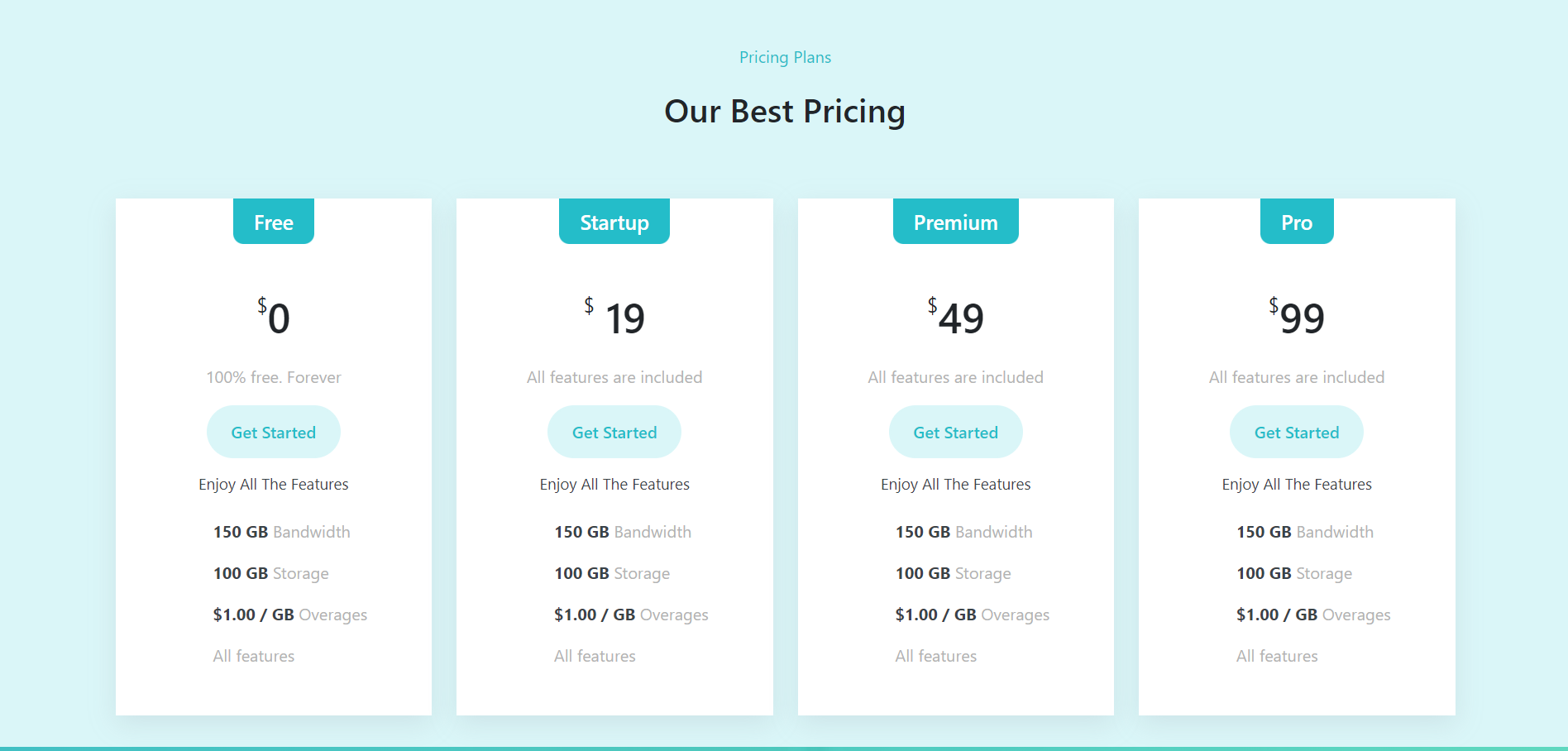Click Get Started on the Startup plan

coord(614,432)
